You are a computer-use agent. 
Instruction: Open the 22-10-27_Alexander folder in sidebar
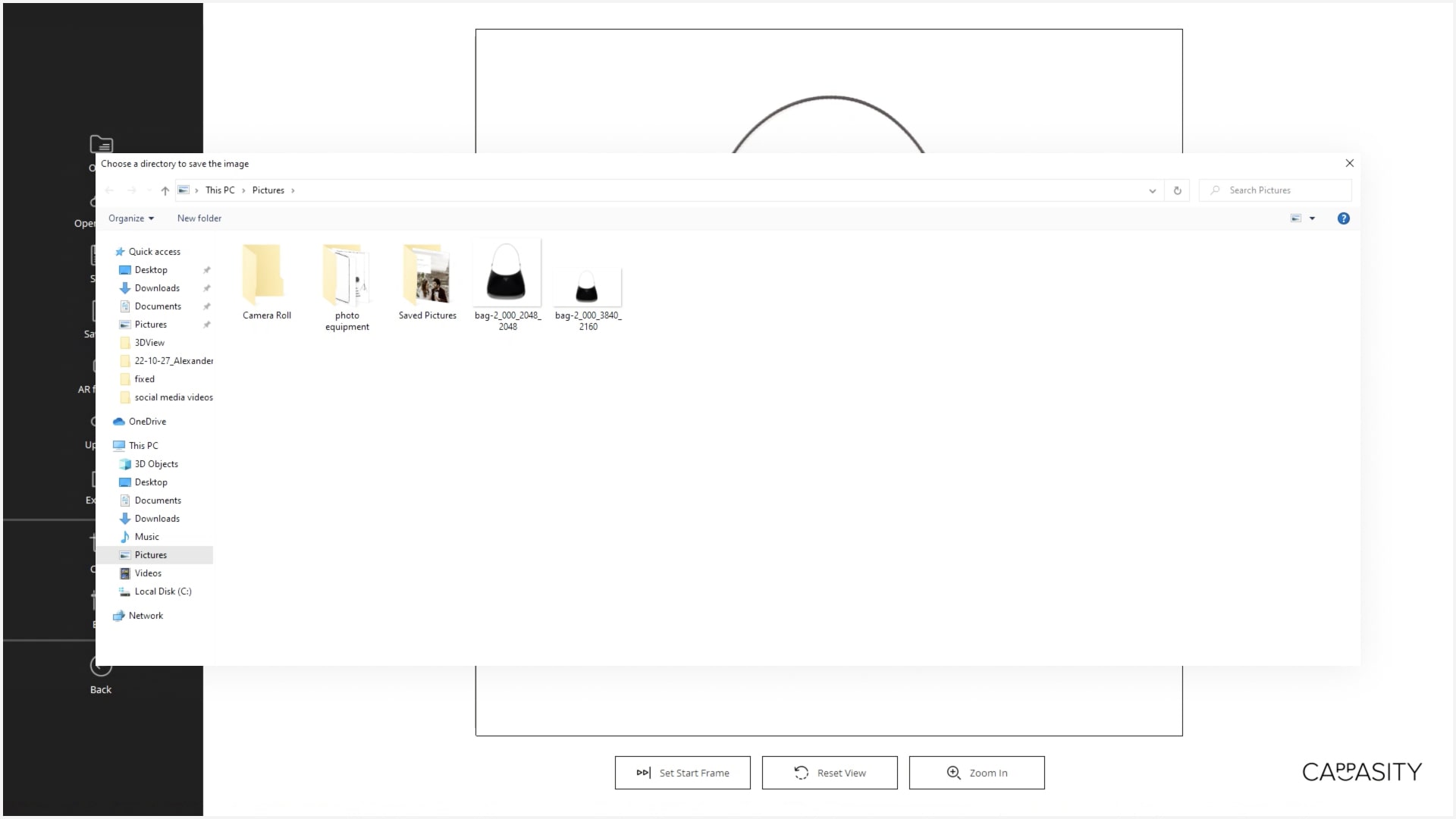tap(174, 361)
